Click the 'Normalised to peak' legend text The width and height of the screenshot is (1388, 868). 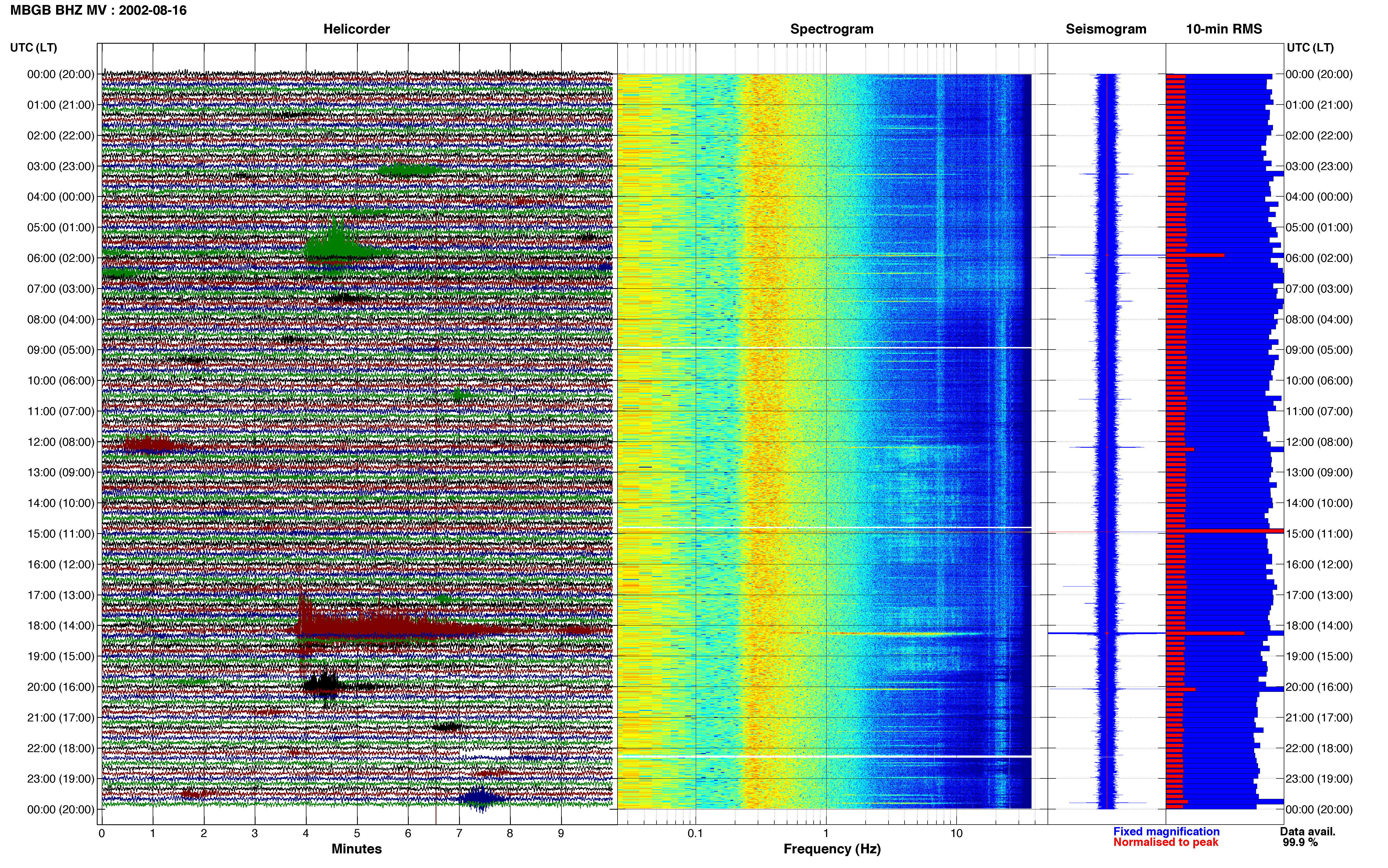pyautogui.click(x=1165, y=842)
